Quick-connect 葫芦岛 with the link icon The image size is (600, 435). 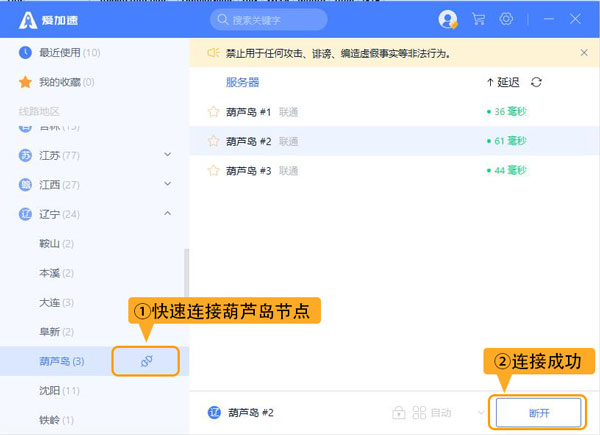point(146,361)
